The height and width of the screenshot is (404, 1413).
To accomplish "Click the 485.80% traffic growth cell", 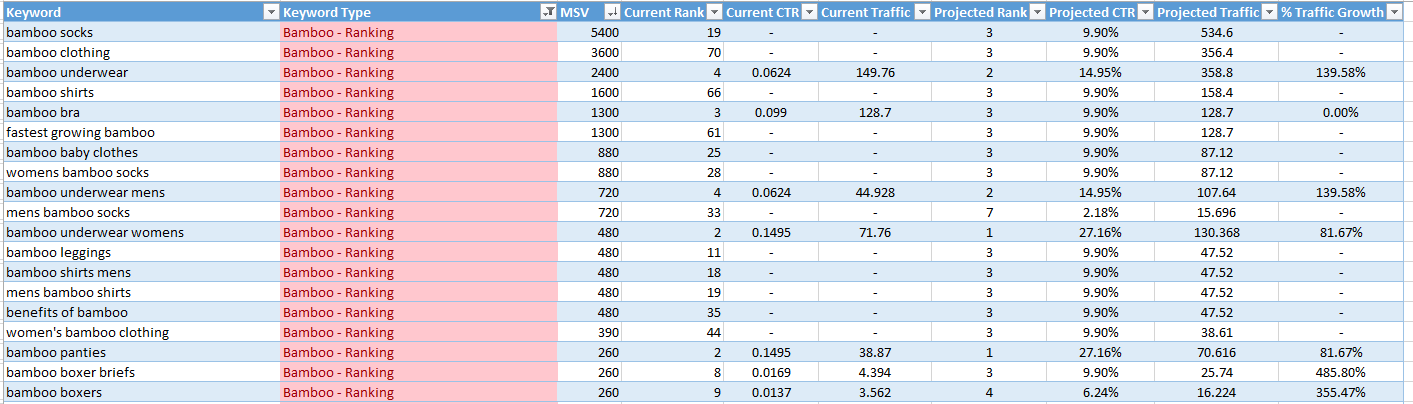I will point(1340,372).
